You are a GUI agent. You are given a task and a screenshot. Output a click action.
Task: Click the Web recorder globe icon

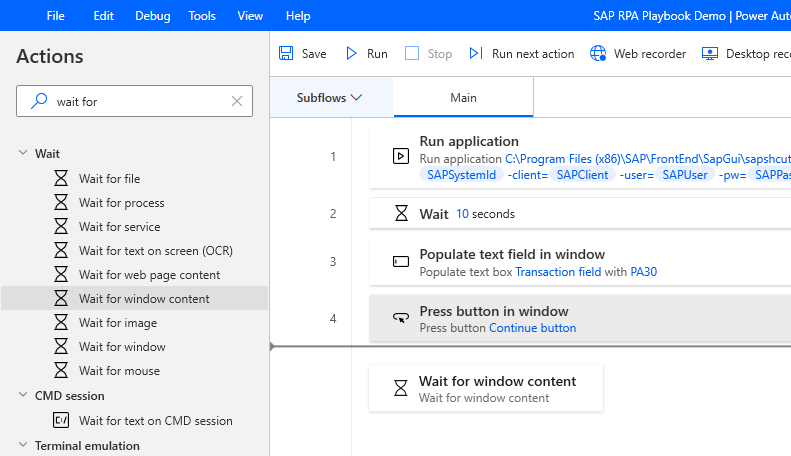tap(598, 53)
